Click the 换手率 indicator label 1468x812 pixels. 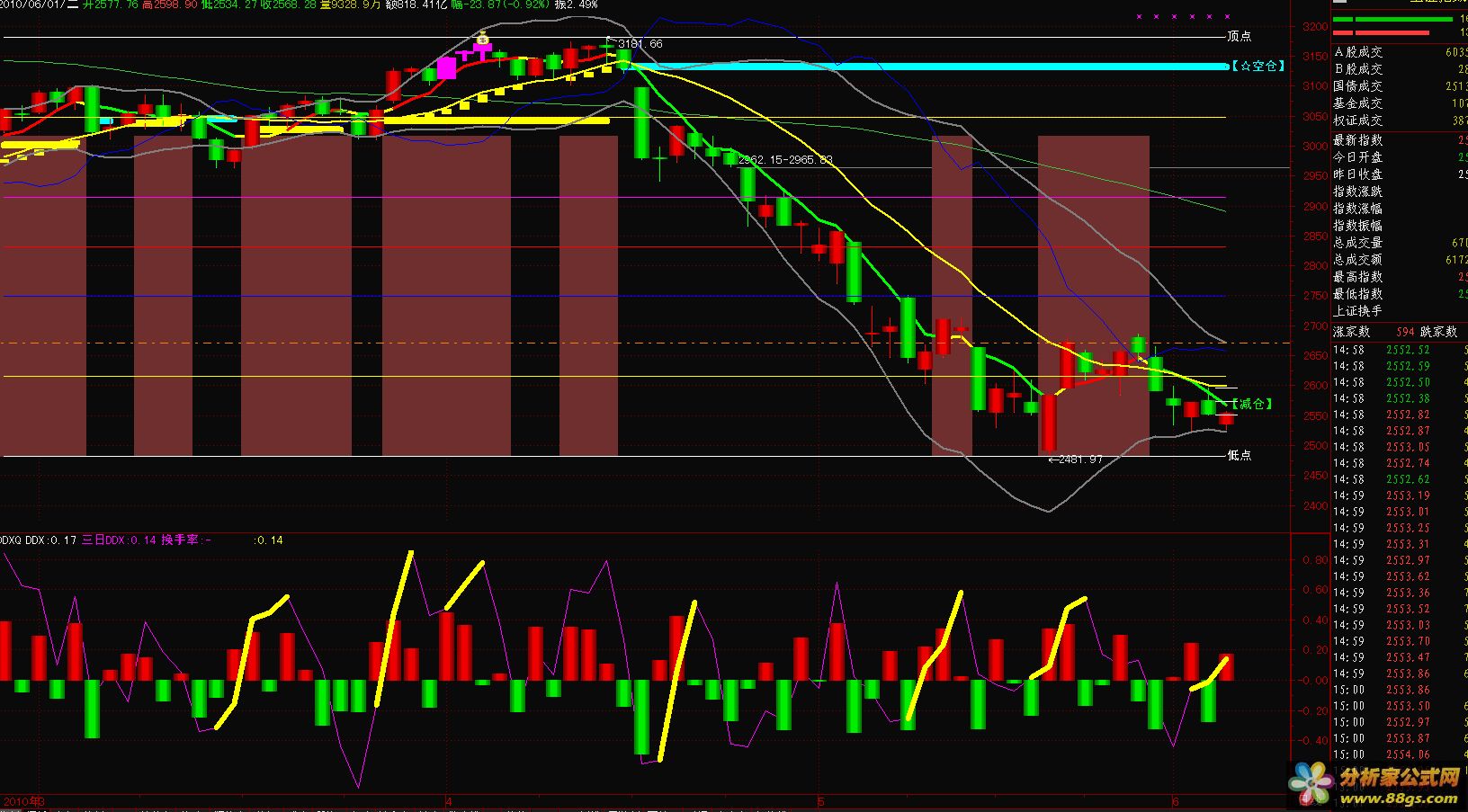[x=186, y=540]
